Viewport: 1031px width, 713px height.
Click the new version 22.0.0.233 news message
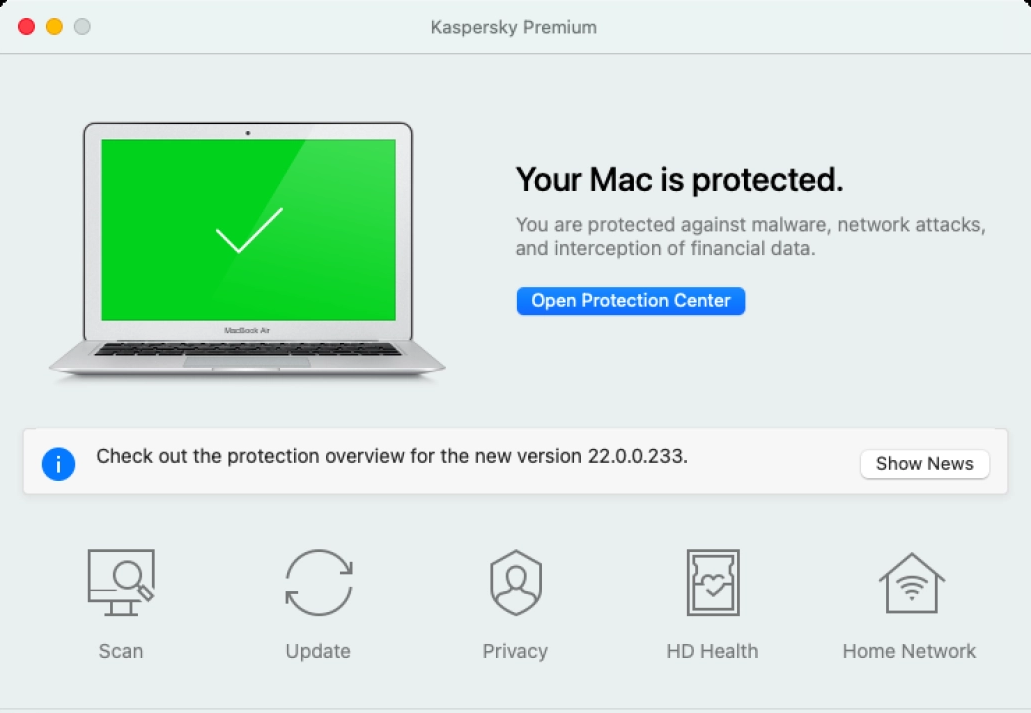[392, 457]
